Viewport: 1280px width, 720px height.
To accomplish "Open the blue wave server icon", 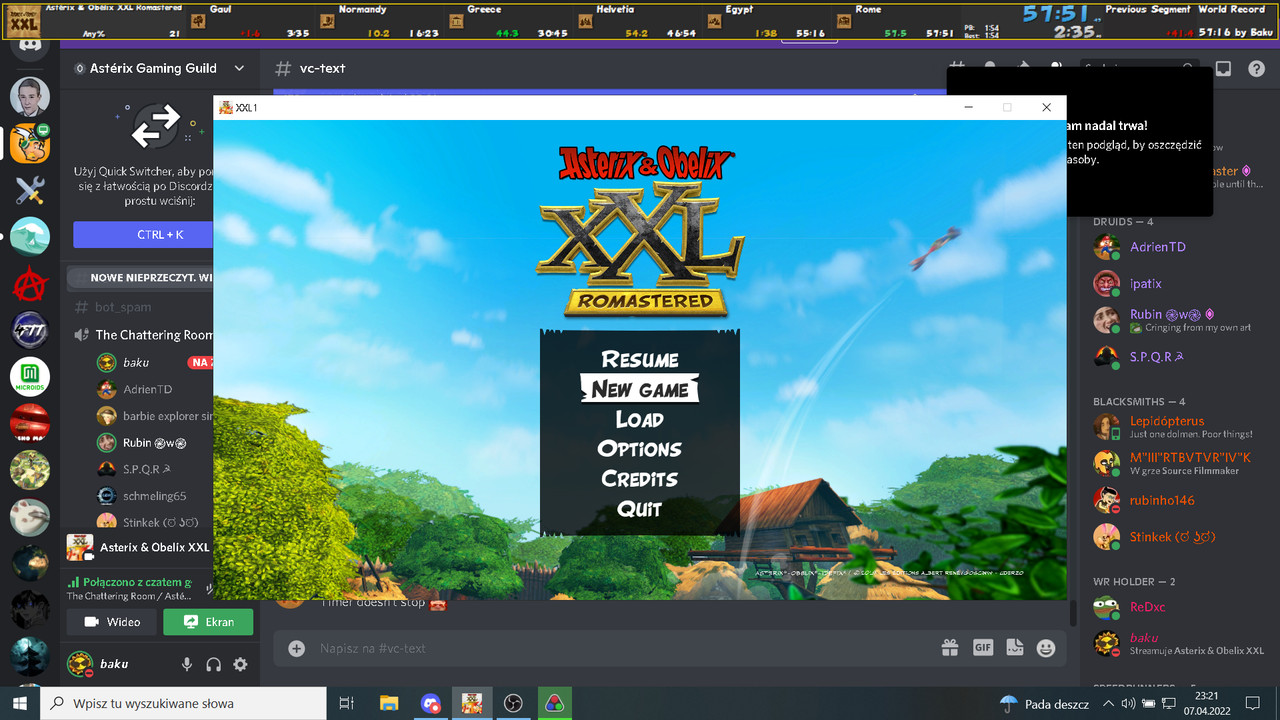I will (x=30, y=237).
